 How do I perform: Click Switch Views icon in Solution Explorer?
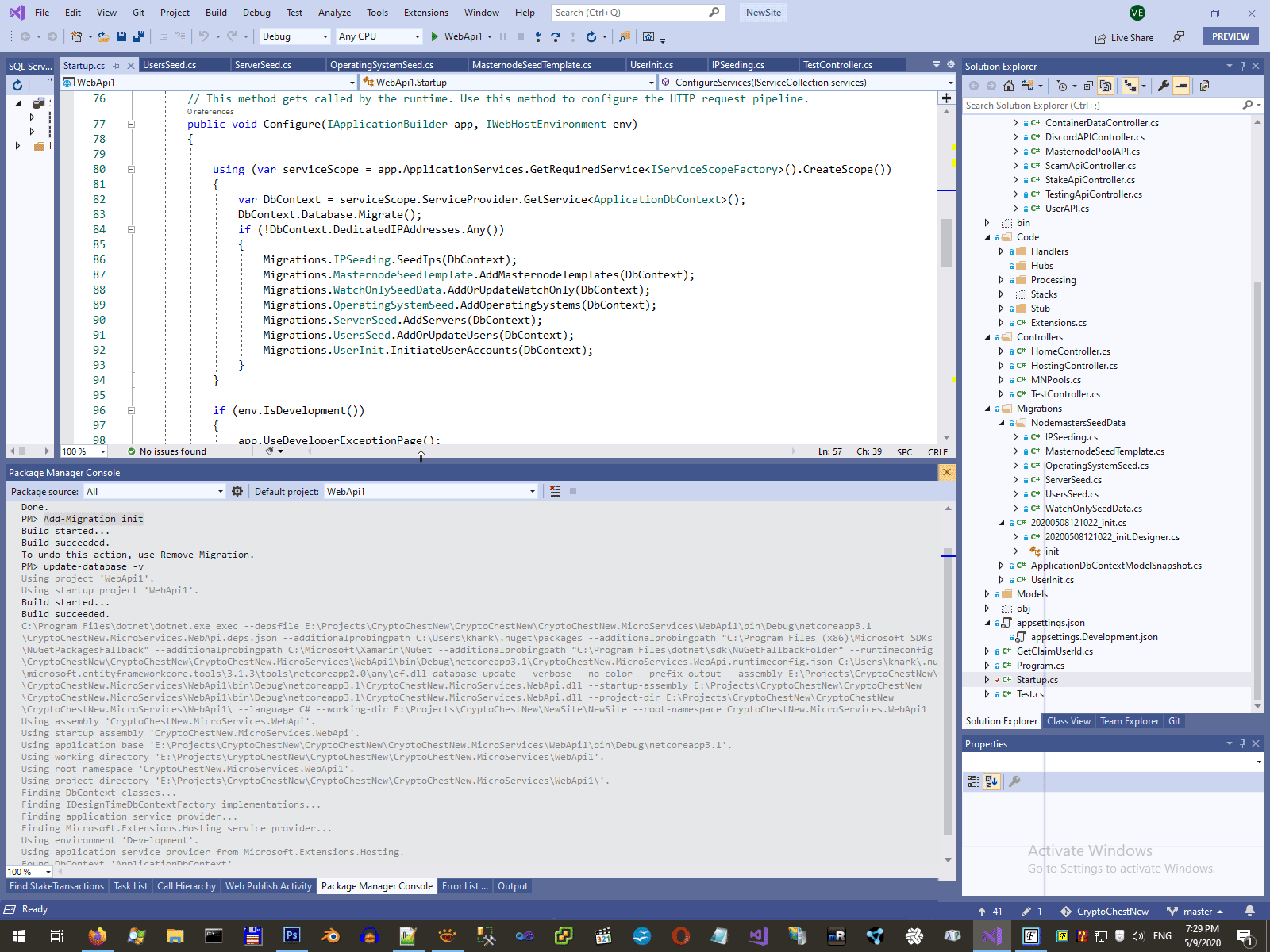pyautogui.click(x=1027, y=86)
